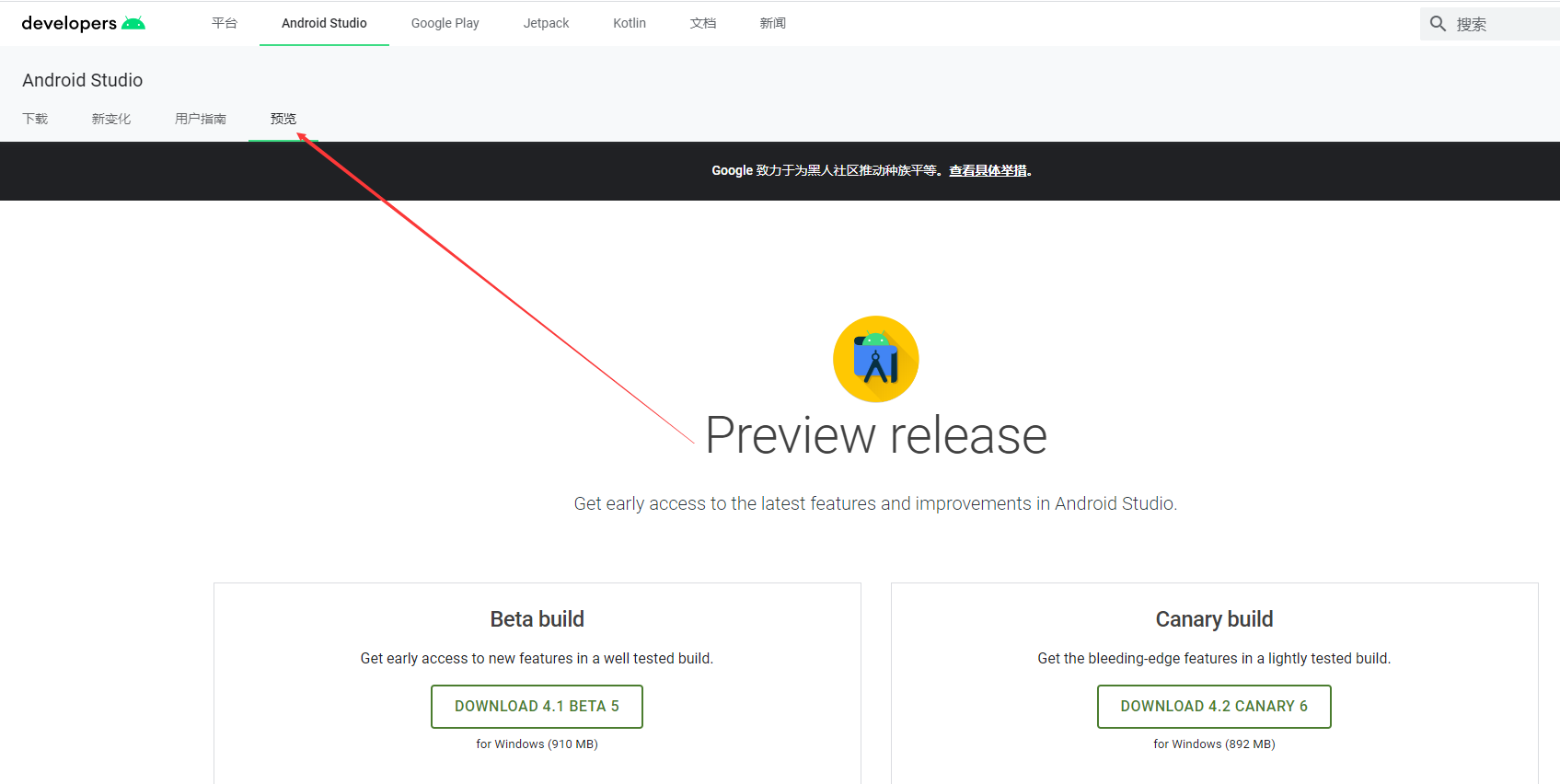Open the 文档 docs tab
The image size is (1560, 784).
[703, 23]
